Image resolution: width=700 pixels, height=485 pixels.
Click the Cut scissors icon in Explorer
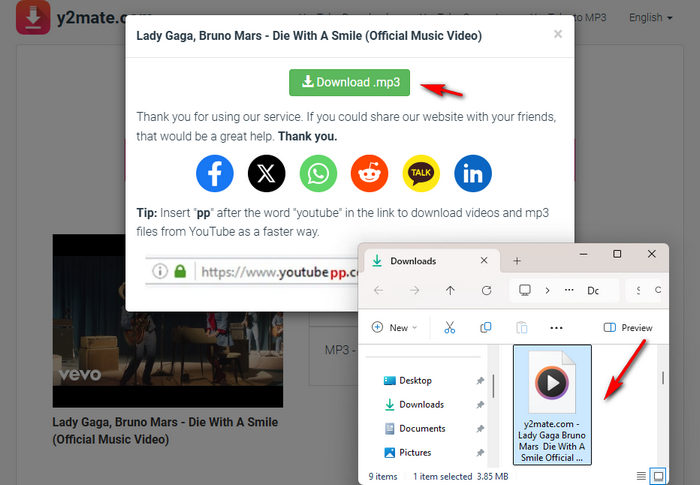pyautogui.click(x=450, y=328)
